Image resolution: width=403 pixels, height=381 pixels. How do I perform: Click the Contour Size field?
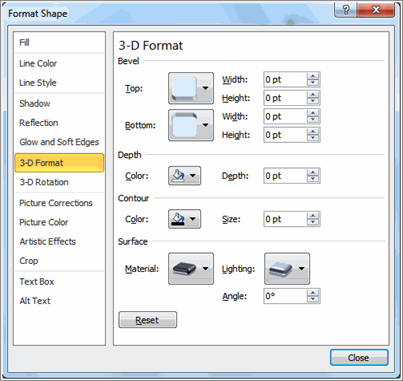285,219
